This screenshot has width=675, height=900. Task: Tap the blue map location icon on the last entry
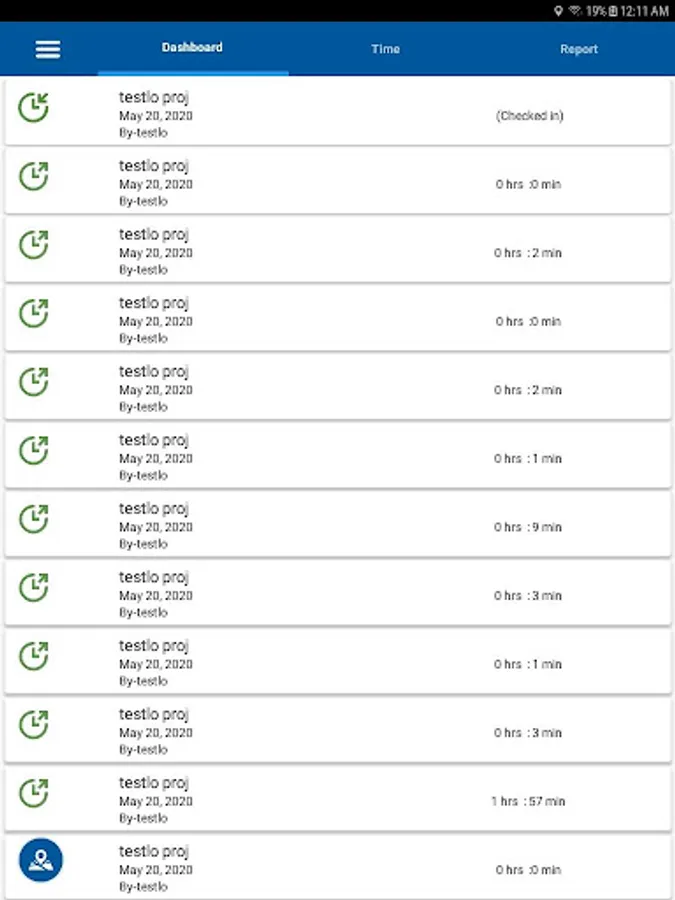pos(41,860)
